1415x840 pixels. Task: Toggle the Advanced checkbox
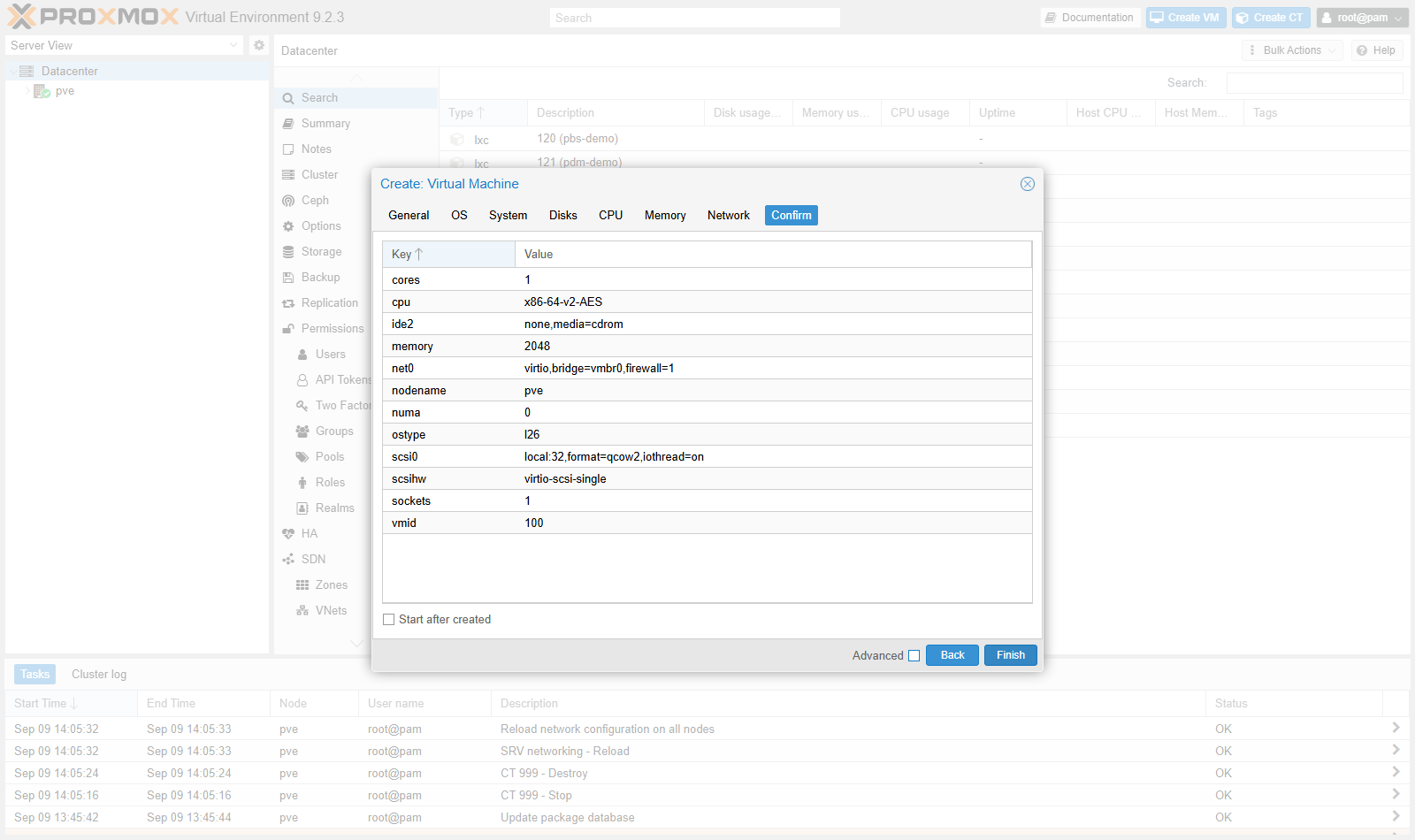coord(914,656)
